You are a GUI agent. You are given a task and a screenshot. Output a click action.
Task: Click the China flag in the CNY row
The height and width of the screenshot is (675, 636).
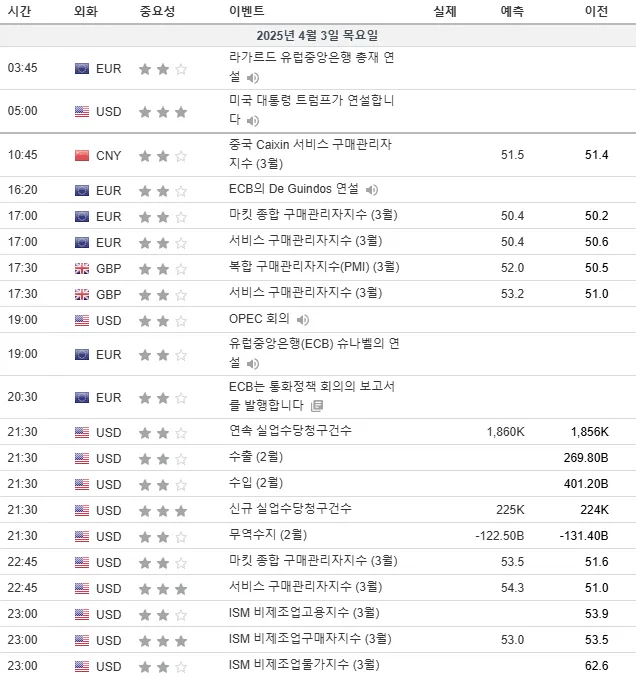click(82, 155)
